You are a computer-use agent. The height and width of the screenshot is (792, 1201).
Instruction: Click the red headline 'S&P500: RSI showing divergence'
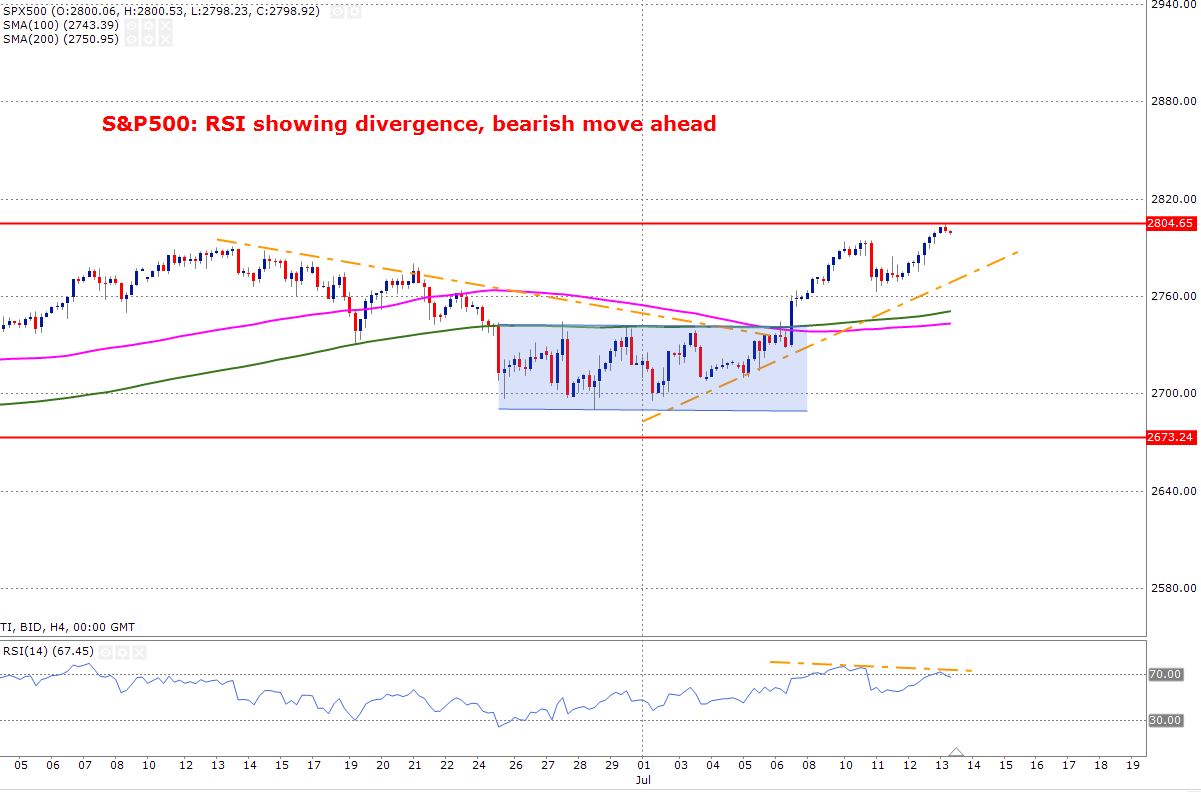coord(409,124)
